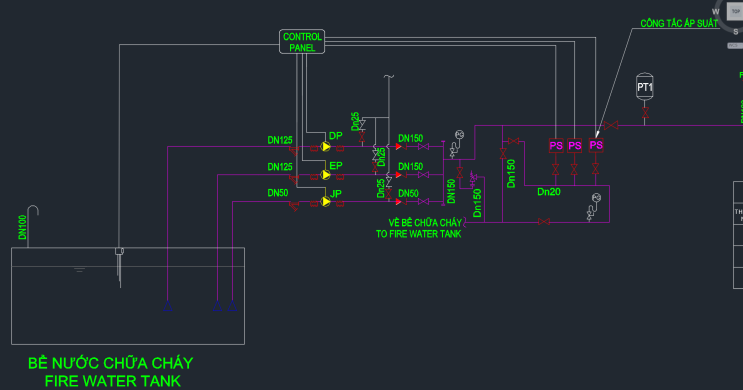This screenshot has height=390, width=743.
Task: Select the PS box pointed to by the leader arrow
Action: (596, 145)
